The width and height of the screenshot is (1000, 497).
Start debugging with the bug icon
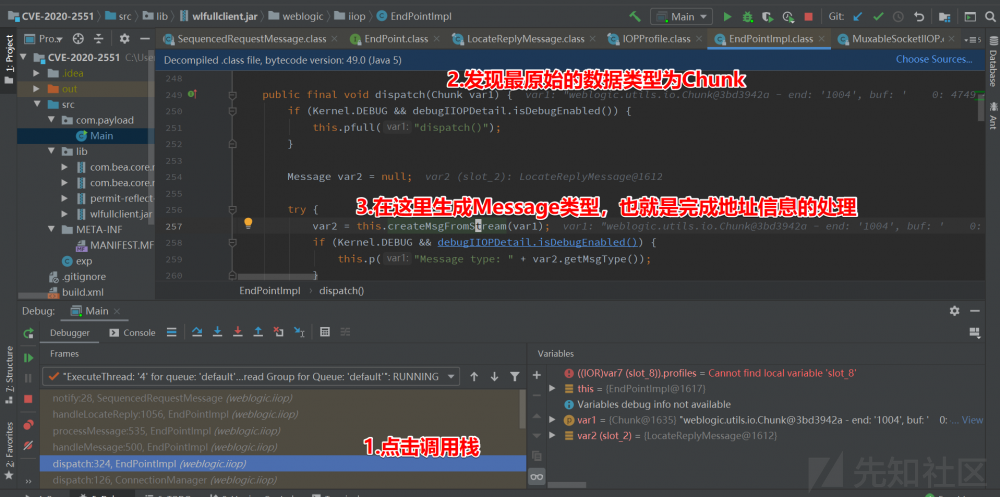(x=747, y=17)
